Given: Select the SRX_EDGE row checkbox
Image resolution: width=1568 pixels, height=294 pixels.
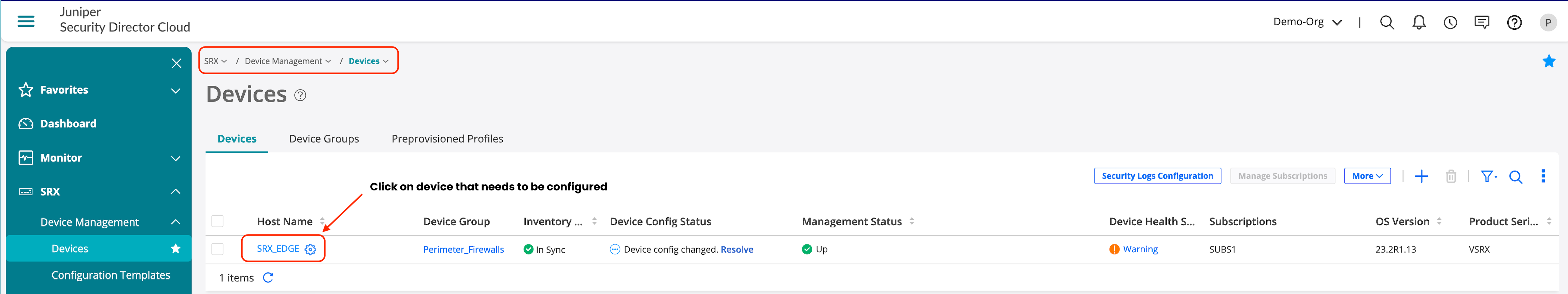Looking at the screenshot, I should pyautogui.click(x=217, y=249).
